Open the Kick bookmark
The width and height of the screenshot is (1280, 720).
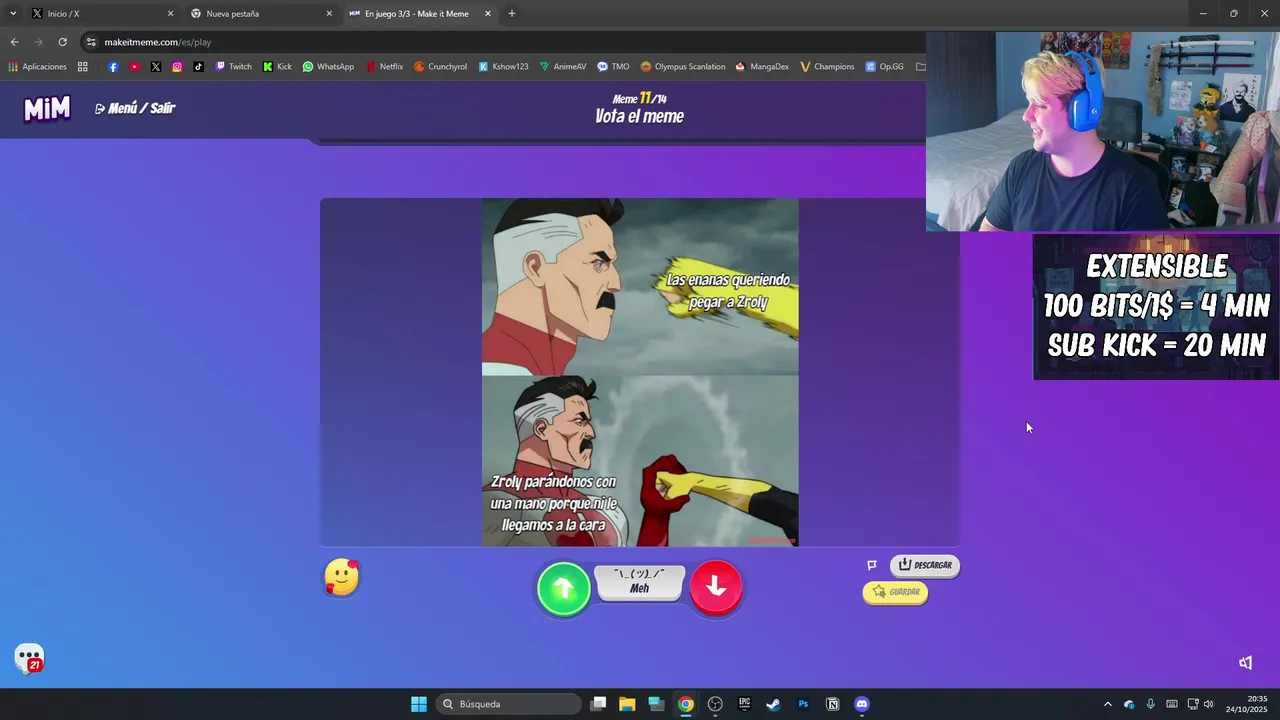coord(277,67)
